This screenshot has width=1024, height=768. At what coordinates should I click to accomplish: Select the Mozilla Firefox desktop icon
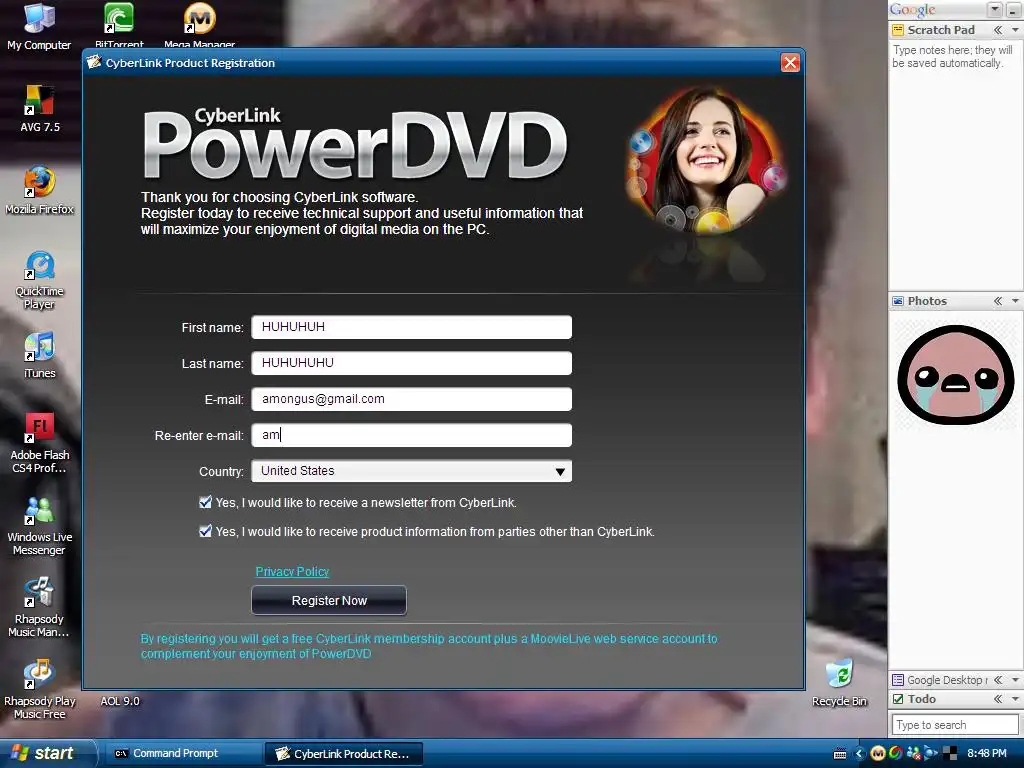(40, 190)
